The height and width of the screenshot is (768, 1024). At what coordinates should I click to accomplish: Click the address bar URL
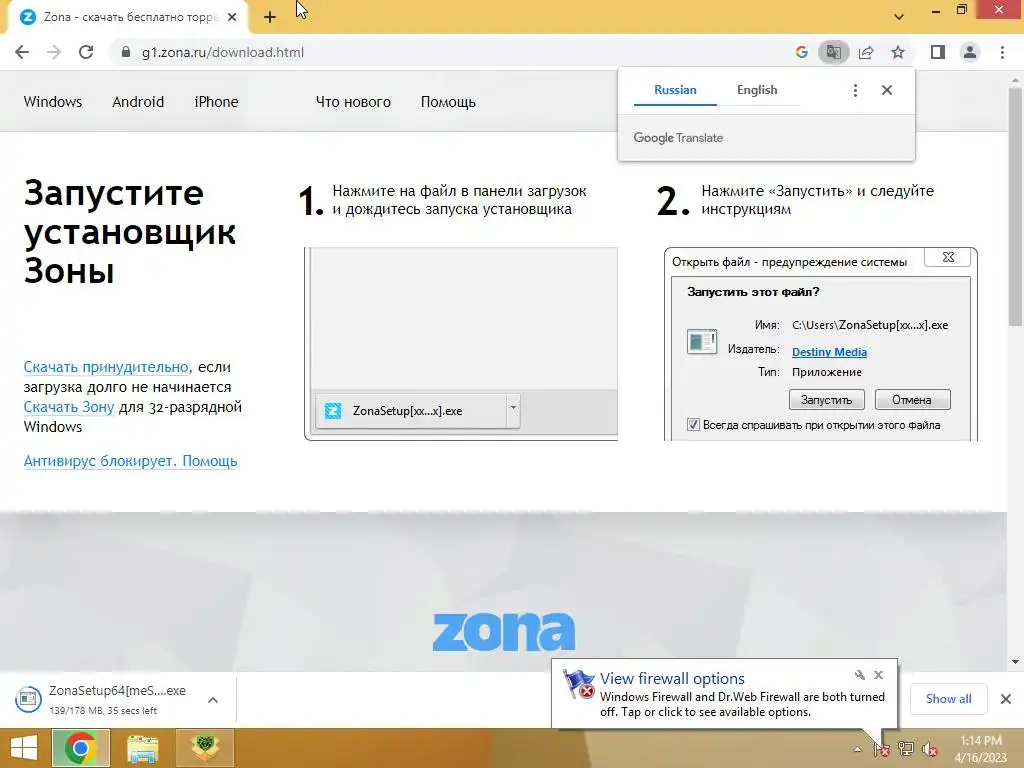[223, 52]
